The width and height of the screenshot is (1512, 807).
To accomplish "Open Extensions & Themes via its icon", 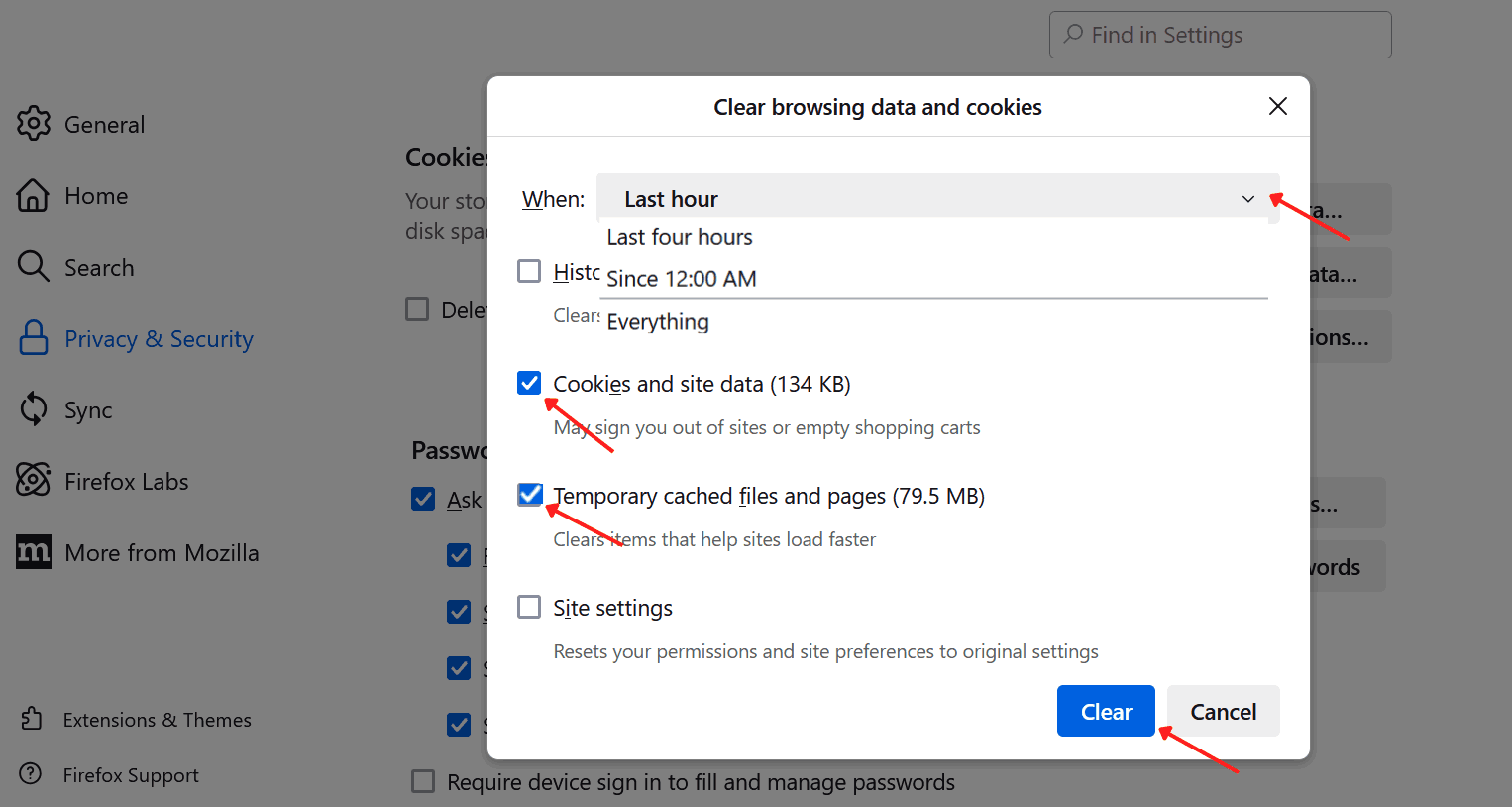I will tap(33, 719).
